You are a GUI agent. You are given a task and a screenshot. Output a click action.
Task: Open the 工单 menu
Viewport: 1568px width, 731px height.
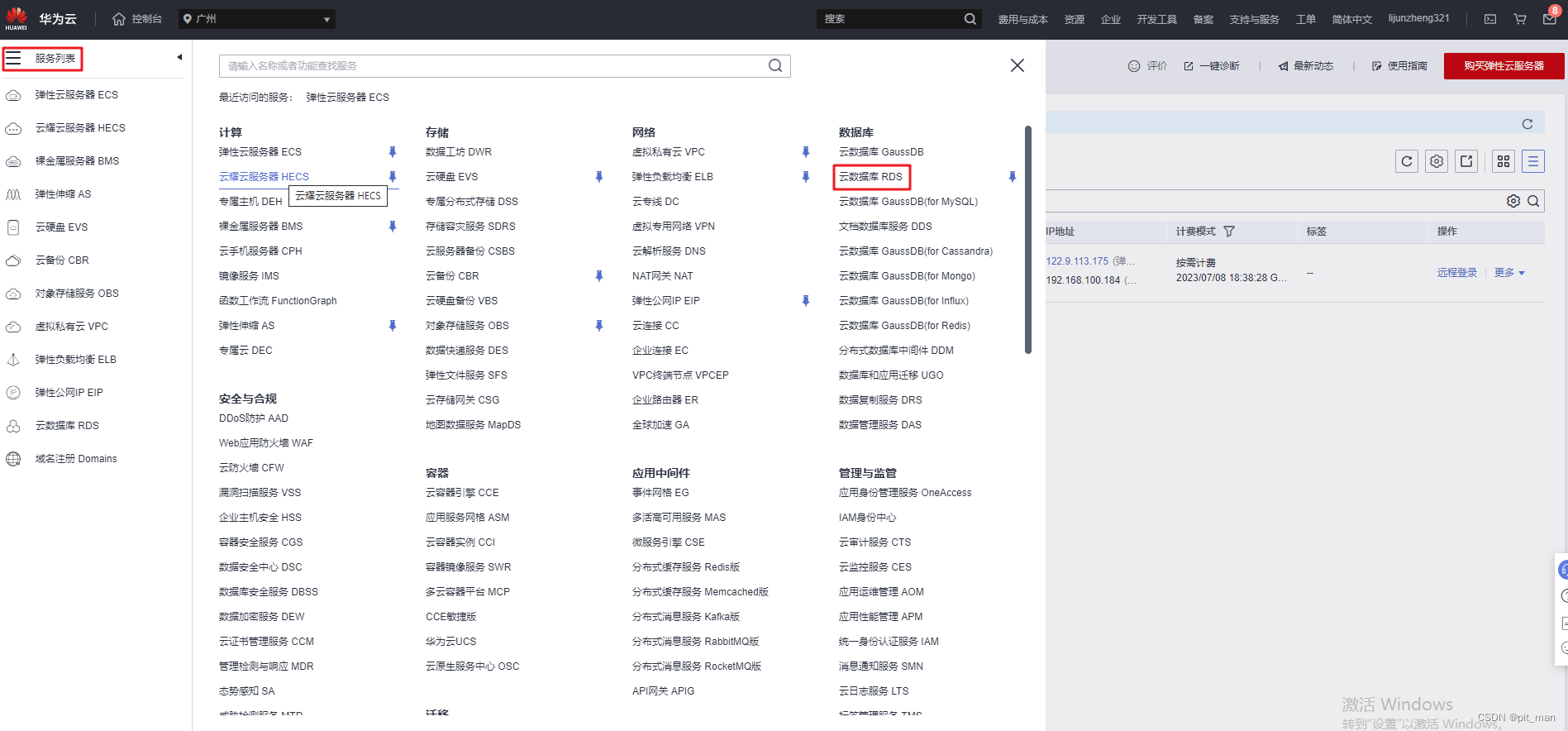click(1306, 19)
